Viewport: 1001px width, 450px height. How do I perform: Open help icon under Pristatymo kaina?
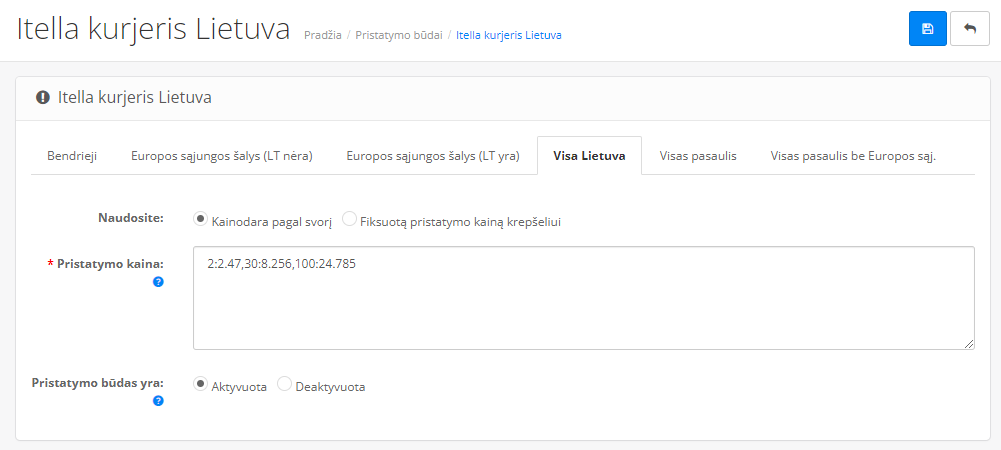(158, 281)
